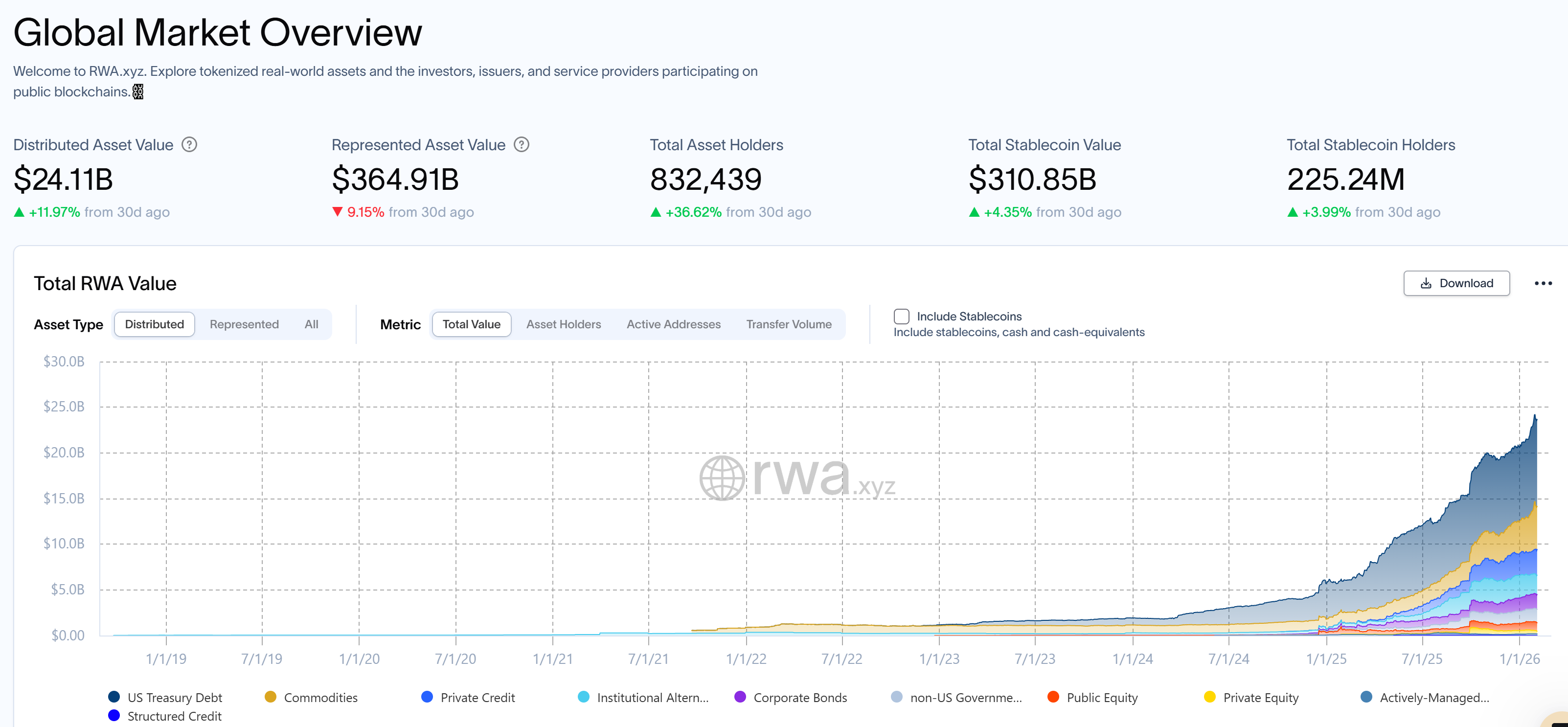
Task: Toggle Institutional Alternatives legend marker
Action: click(x=583, y=697)
